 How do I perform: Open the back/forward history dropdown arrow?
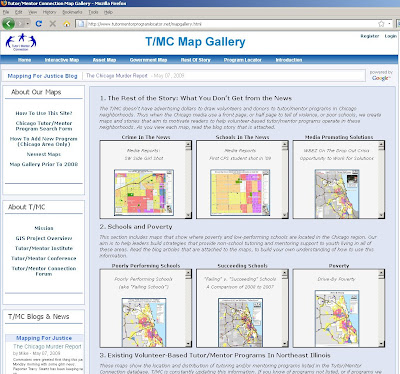pyautogui.click(x=28, y=24)
